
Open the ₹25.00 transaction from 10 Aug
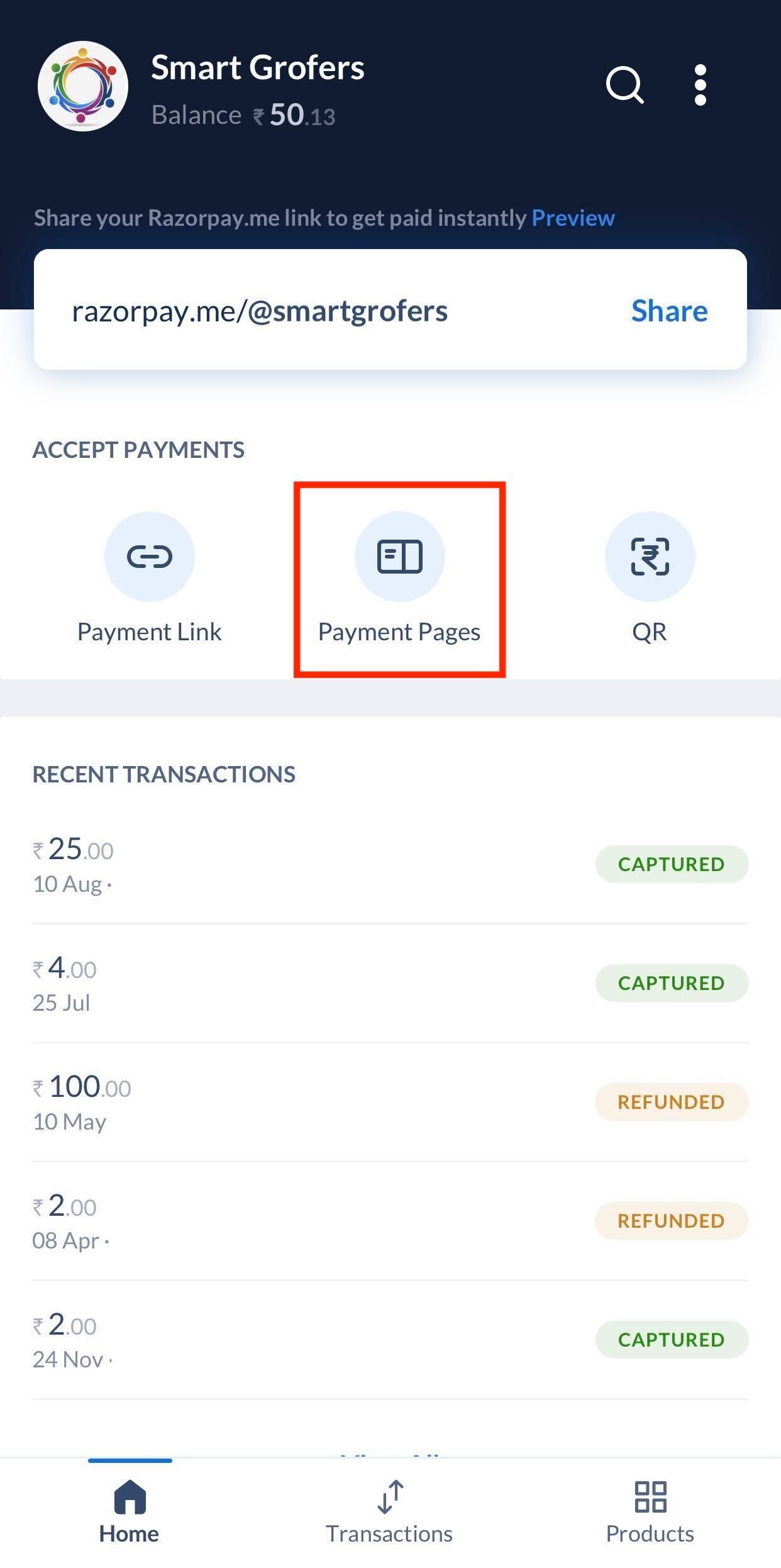click(390, 864)
